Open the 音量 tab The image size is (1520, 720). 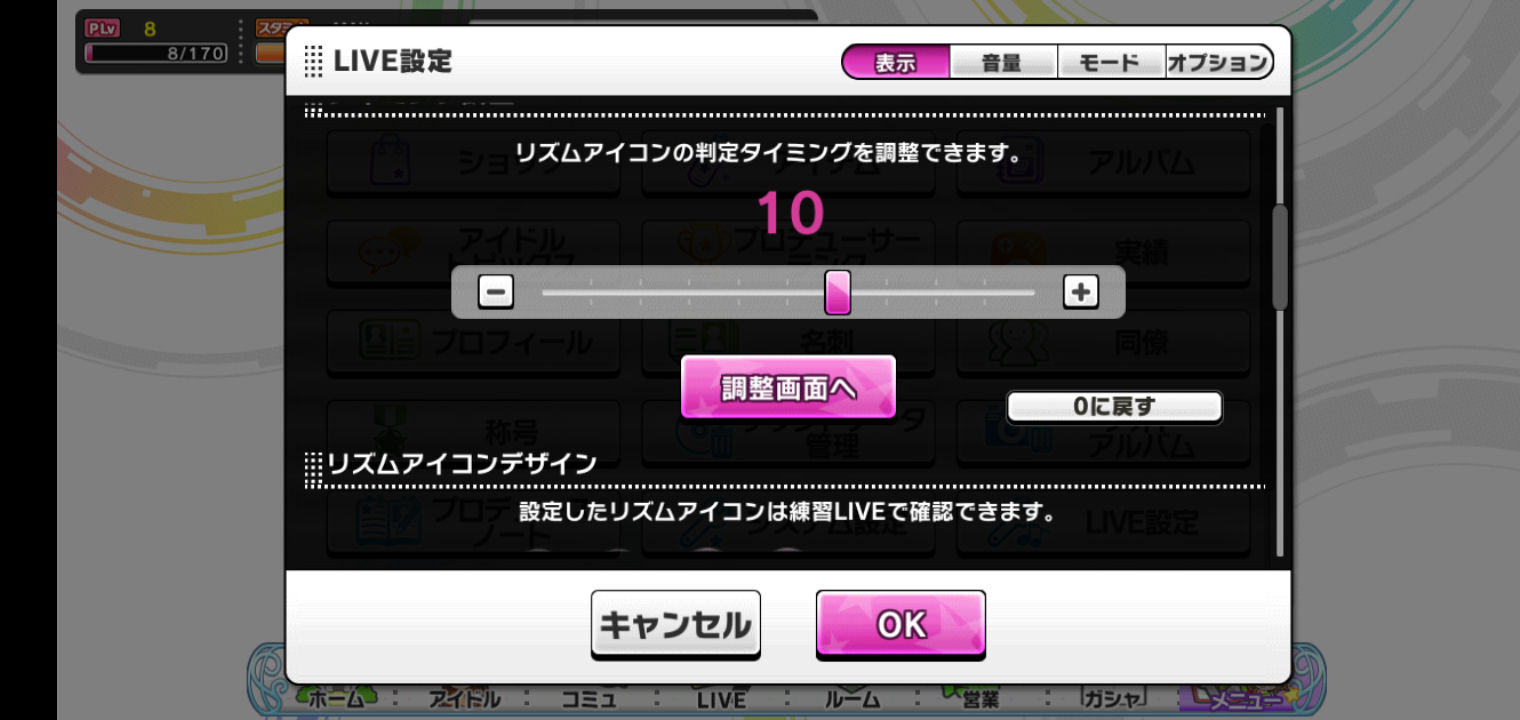click(x=1002, y=62)
